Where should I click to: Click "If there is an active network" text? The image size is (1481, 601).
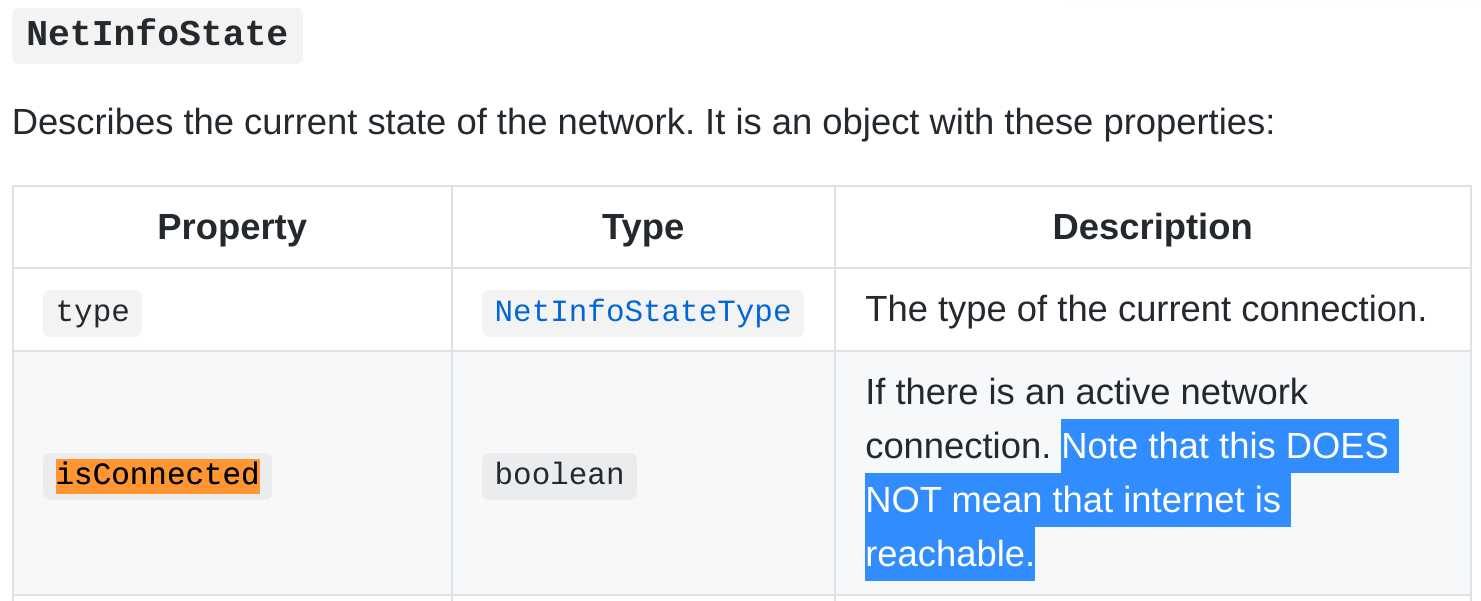point(1086,391)
